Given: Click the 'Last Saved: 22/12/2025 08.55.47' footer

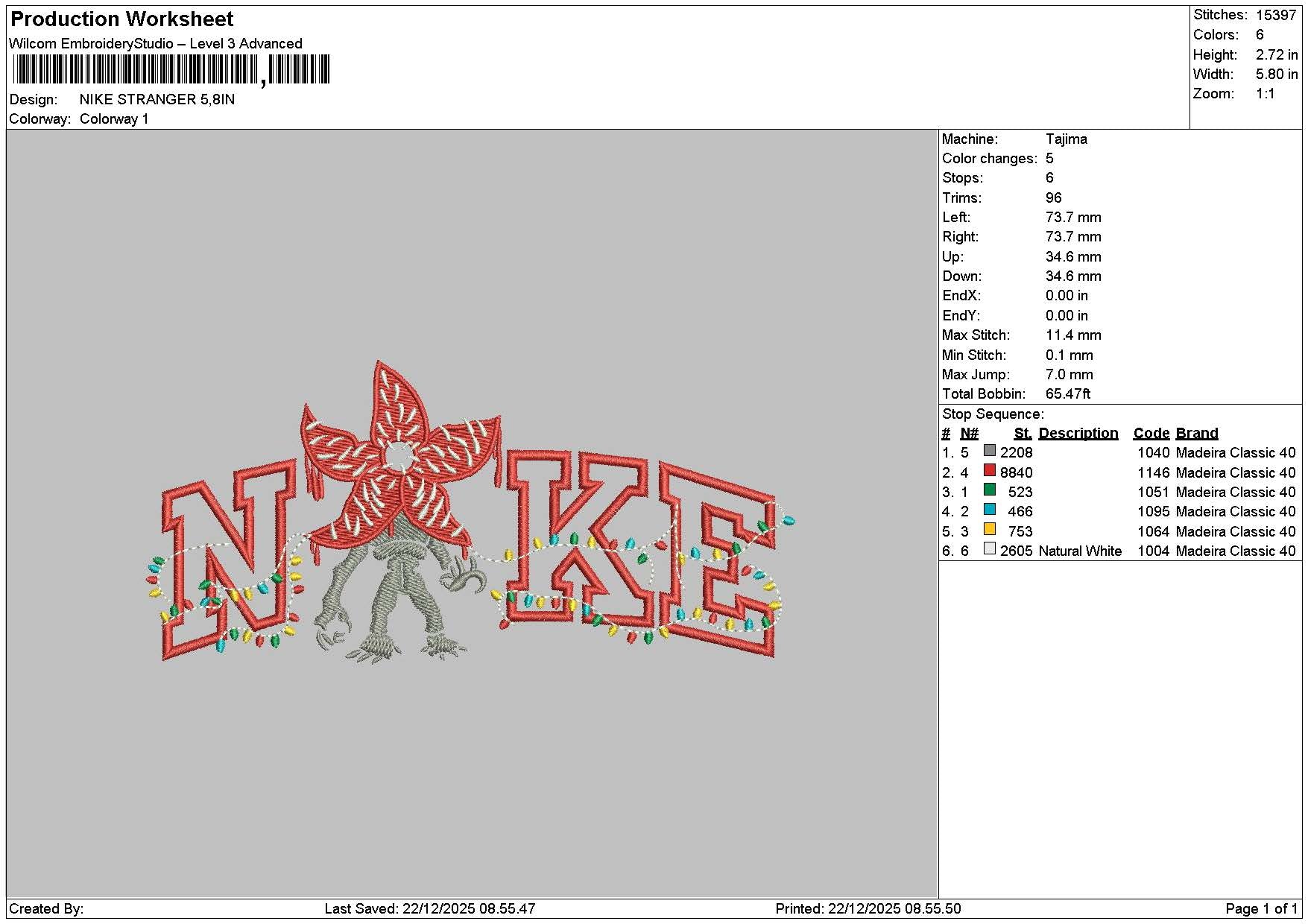Looking at the screenshot, I should [x=430, y=909].
